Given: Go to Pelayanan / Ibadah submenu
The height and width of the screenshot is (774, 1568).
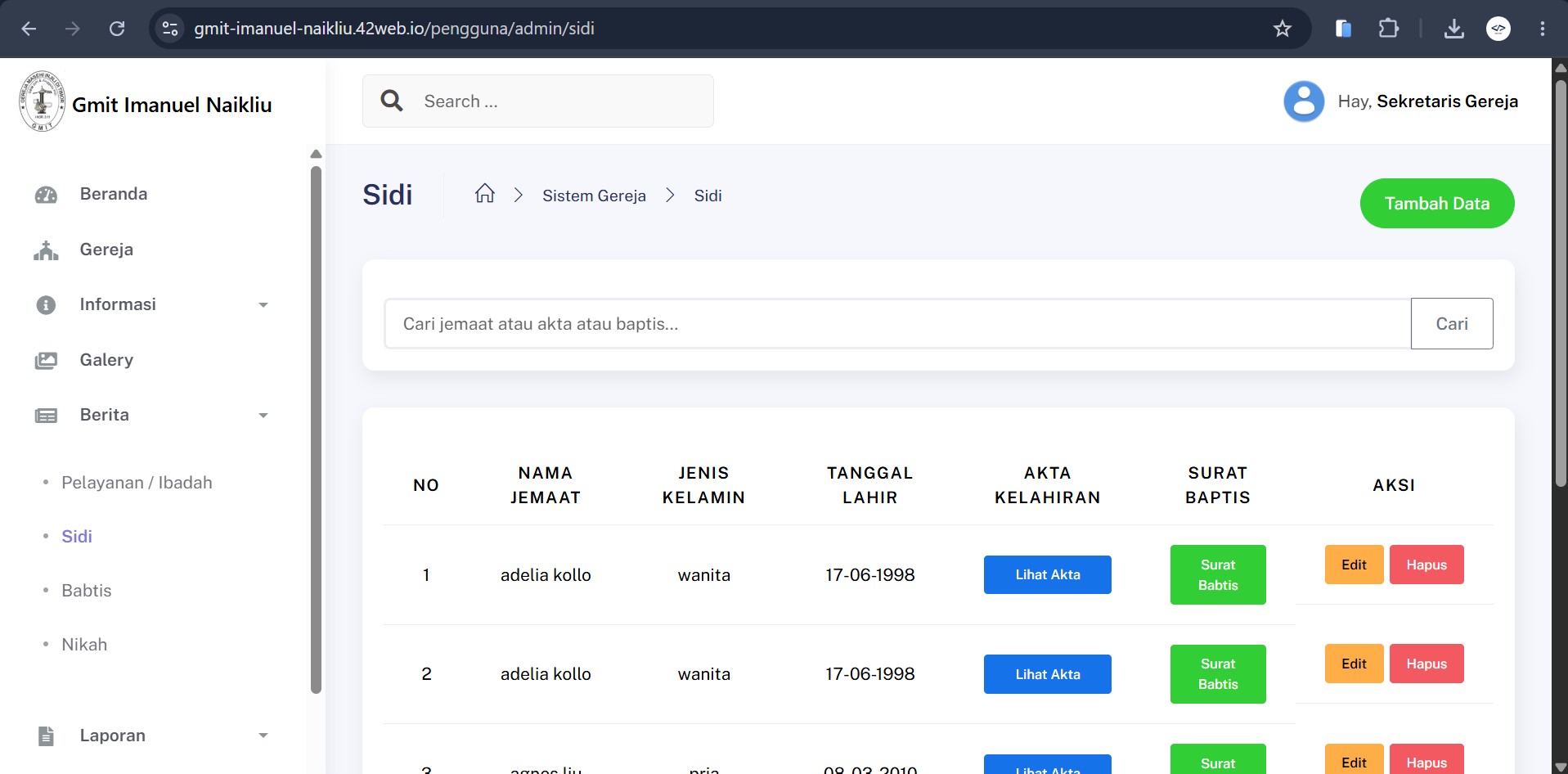Looking at the screenshot, I should pos(137,483).
